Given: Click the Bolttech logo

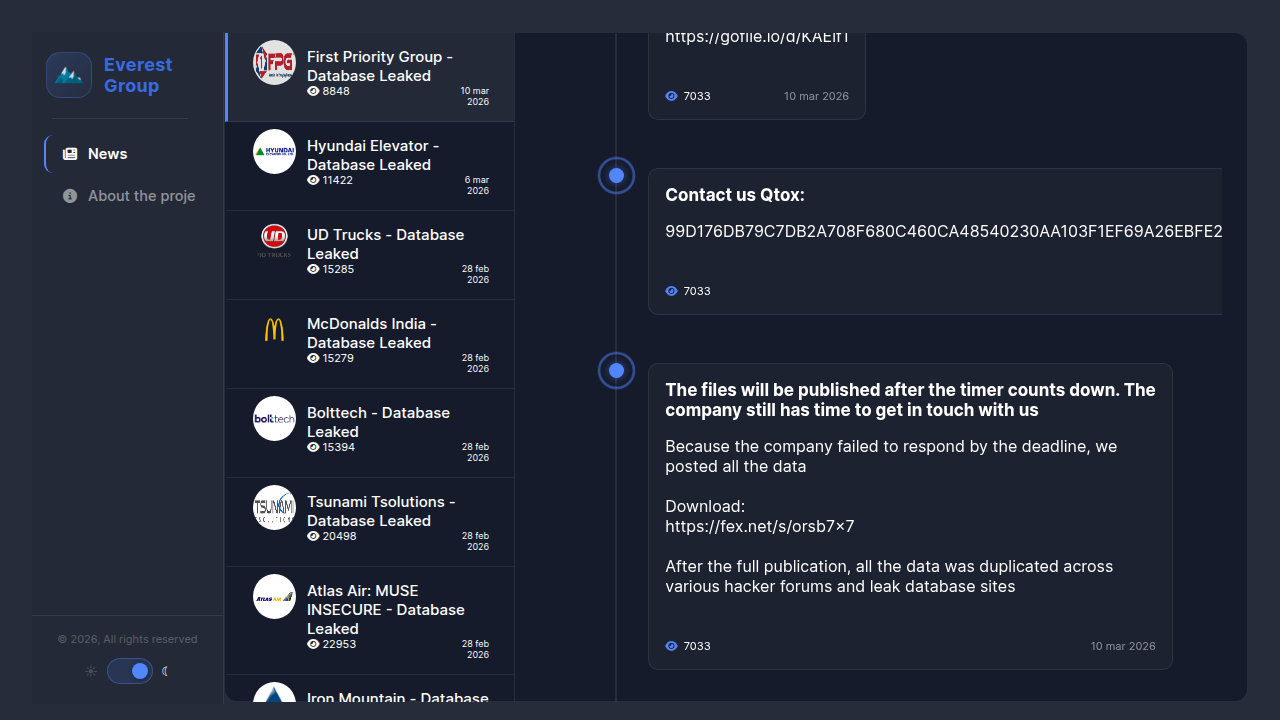Looking at the screenshot, I should pos(274,418).
